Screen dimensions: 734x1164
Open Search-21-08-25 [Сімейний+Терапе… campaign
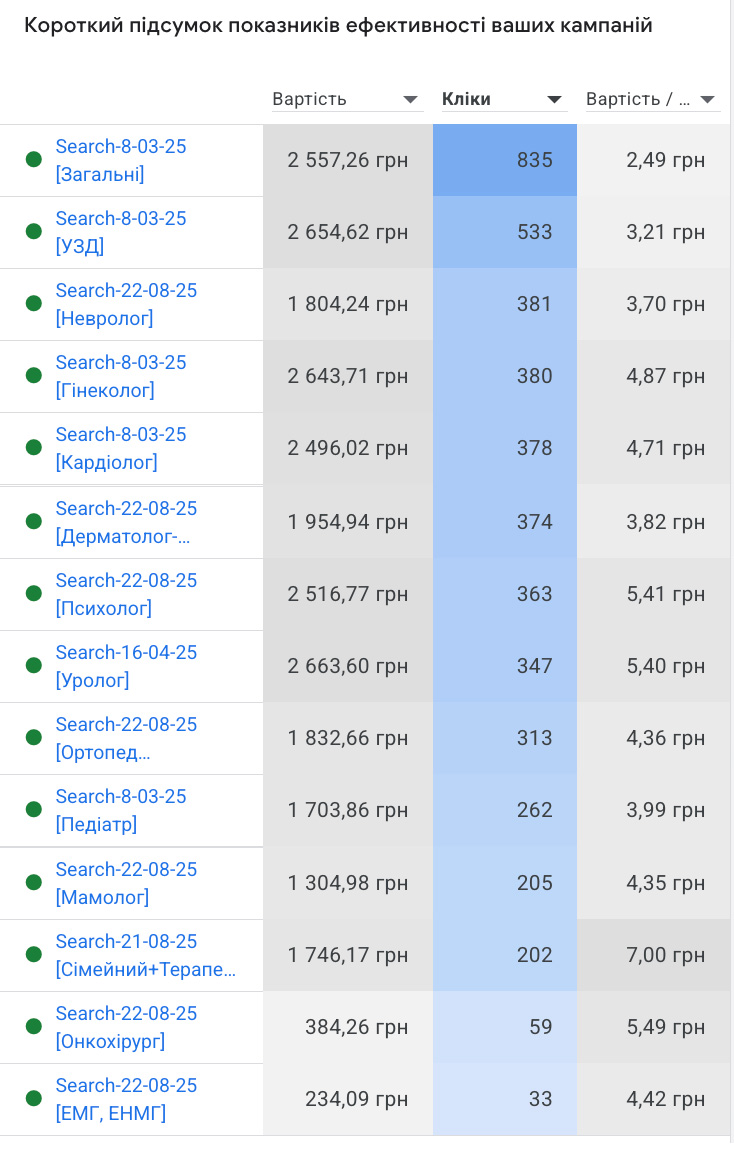(145, 955)
